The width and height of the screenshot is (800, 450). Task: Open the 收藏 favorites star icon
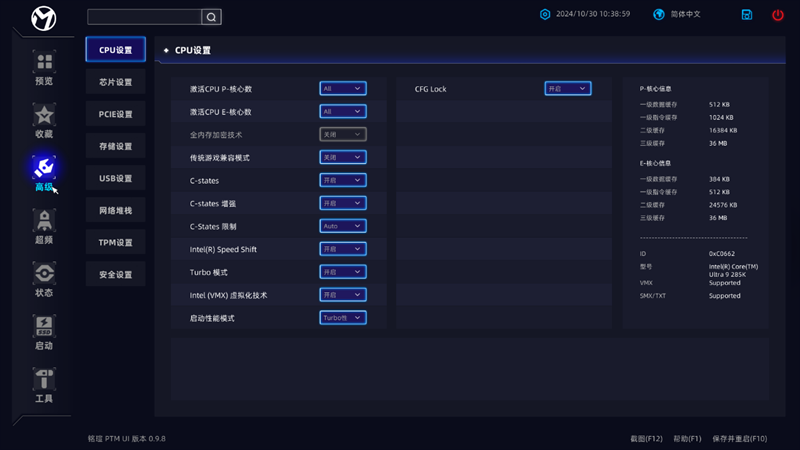coord(44,120)
